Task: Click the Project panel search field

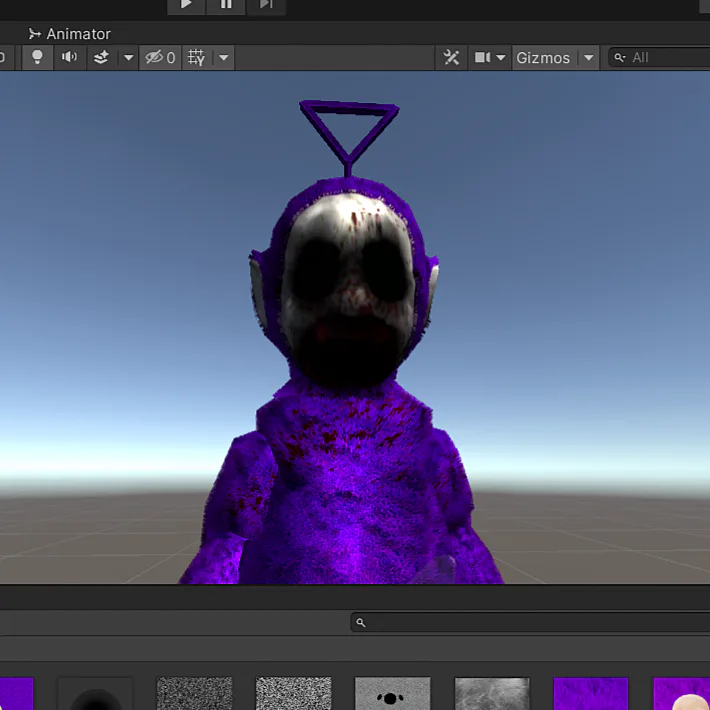Action: 530,622
